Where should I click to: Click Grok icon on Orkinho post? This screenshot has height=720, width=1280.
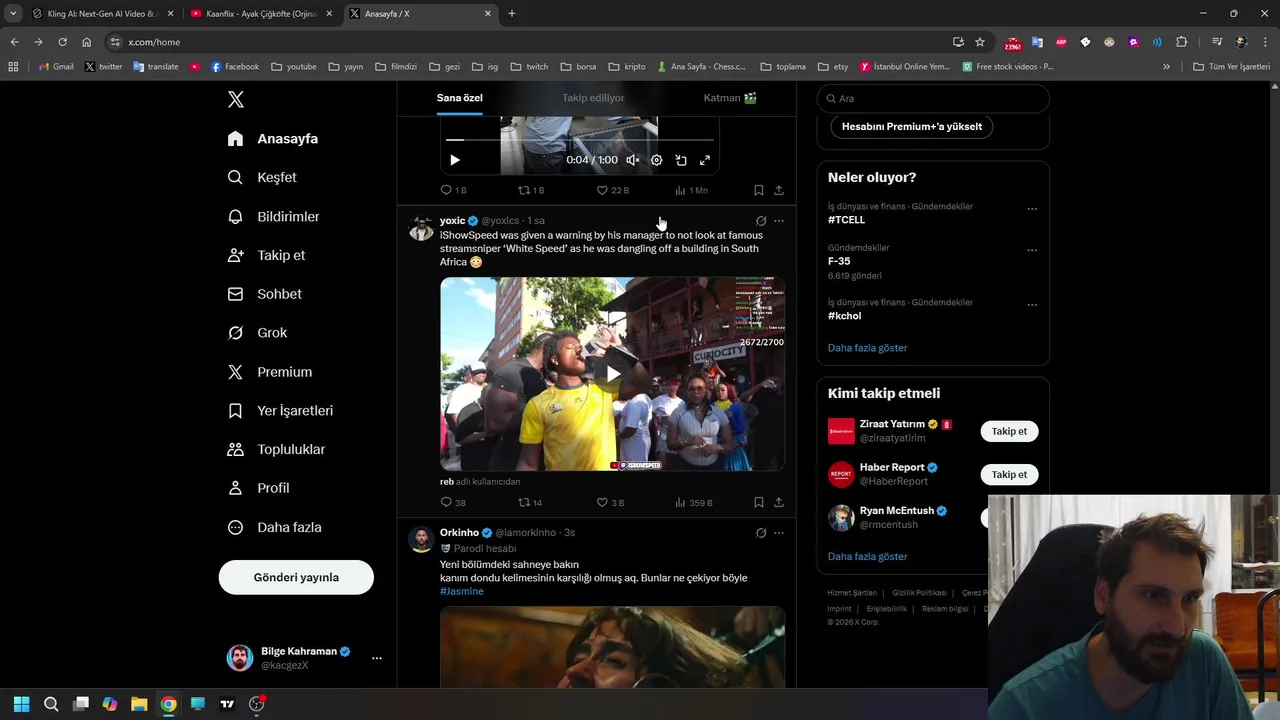(x=761, y=533)
